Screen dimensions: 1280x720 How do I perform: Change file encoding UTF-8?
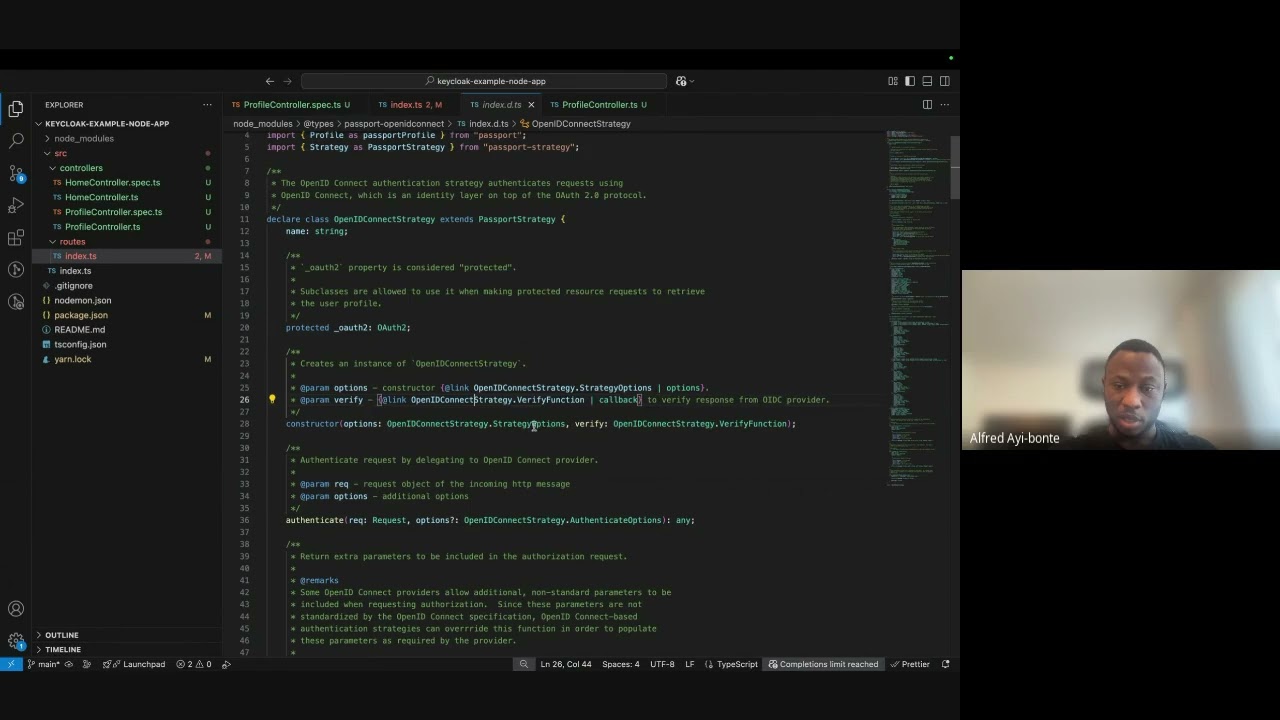662,664
